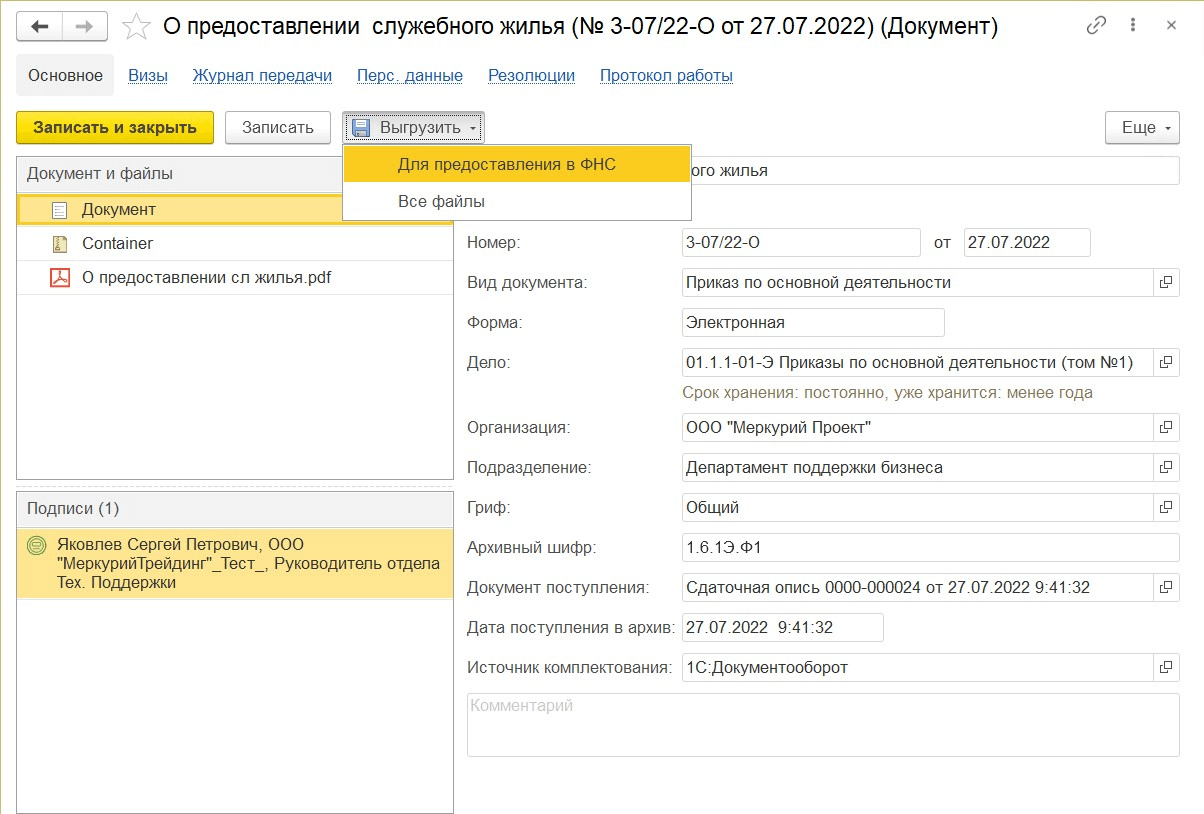Click the Документ поступления field

pos(918,588)
